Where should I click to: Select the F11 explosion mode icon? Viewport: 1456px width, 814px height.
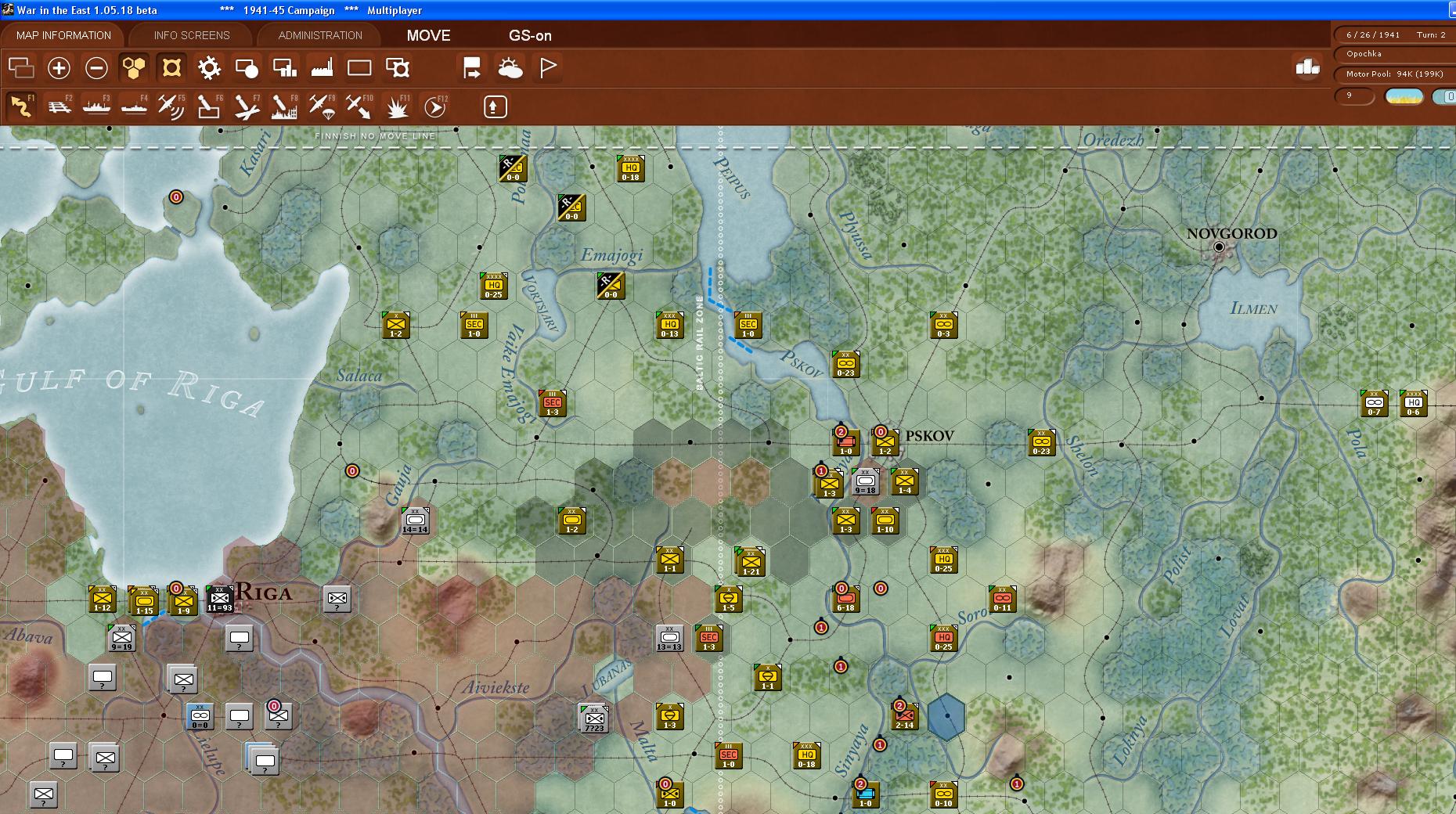(398, 106)
